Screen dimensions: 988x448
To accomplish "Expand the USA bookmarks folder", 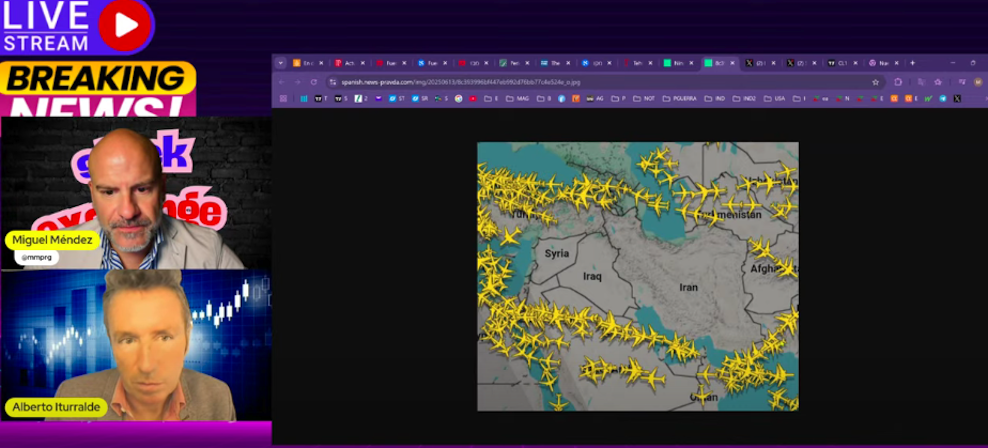I will (776, 99).
